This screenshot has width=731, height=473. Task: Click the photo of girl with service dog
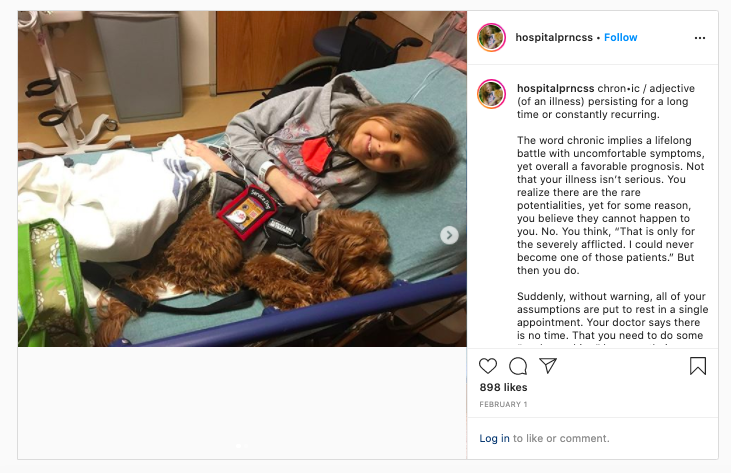click(242, 178)
